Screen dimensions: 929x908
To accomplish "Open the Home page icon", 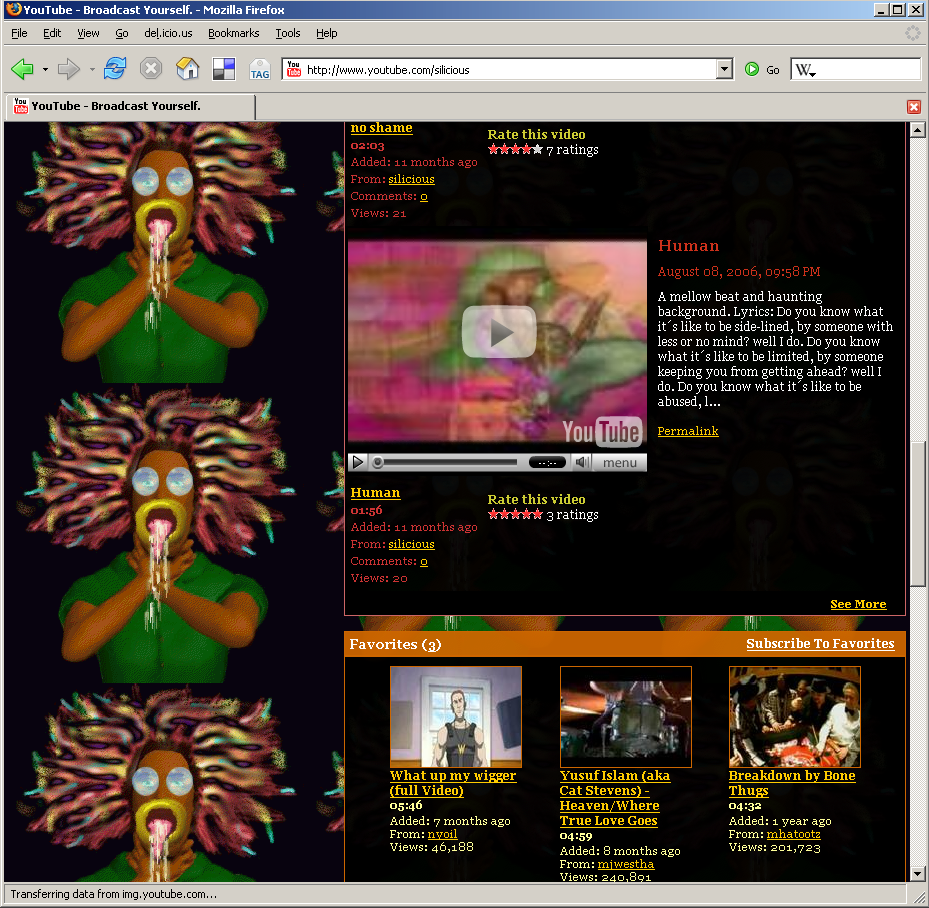I will [x=187, y=69].
